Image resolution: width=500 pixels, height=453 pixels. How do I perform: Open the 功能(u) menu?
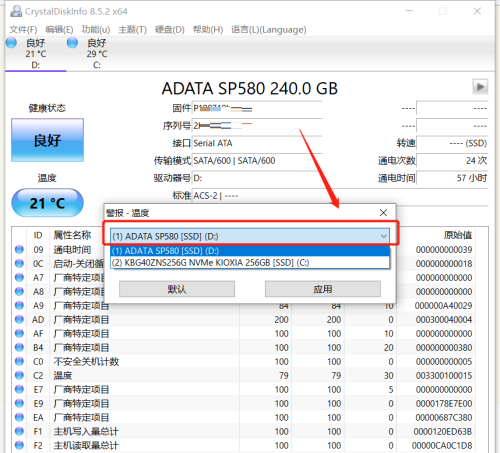pyautogui.click(x=96, y=30)
